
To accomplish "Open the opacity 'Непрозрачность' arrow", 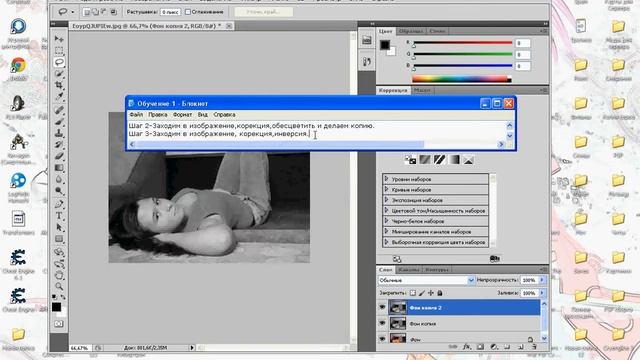I will click(542, 280).
